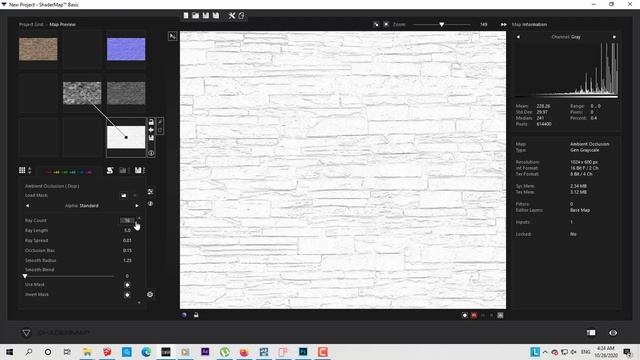Open Microsoft Edge from the taskbar
The width and height of the screenshot is (640, 360).
click(146, 352)
